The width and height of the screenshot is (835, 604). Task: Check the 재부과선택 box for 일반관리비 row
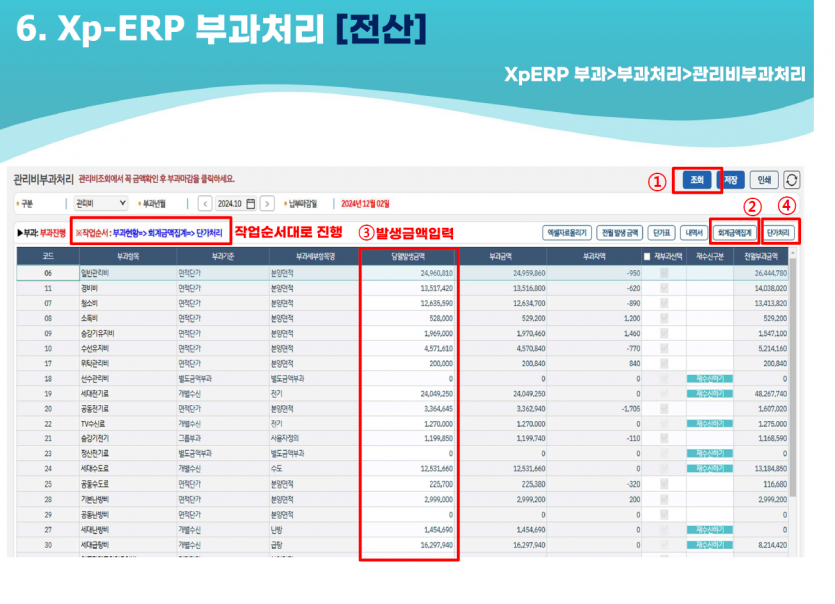pos(663,271)
